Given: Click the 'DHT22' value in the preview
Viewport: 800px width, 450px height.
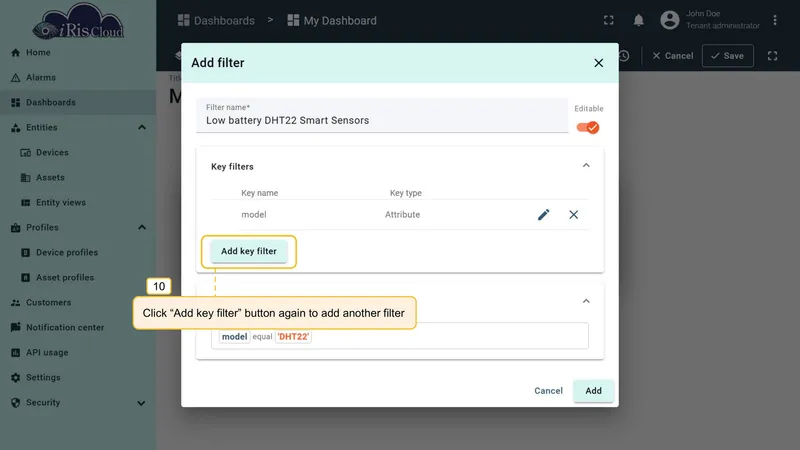Looking at the screenshot, I should pyautogui.click(x=293, y=337).
